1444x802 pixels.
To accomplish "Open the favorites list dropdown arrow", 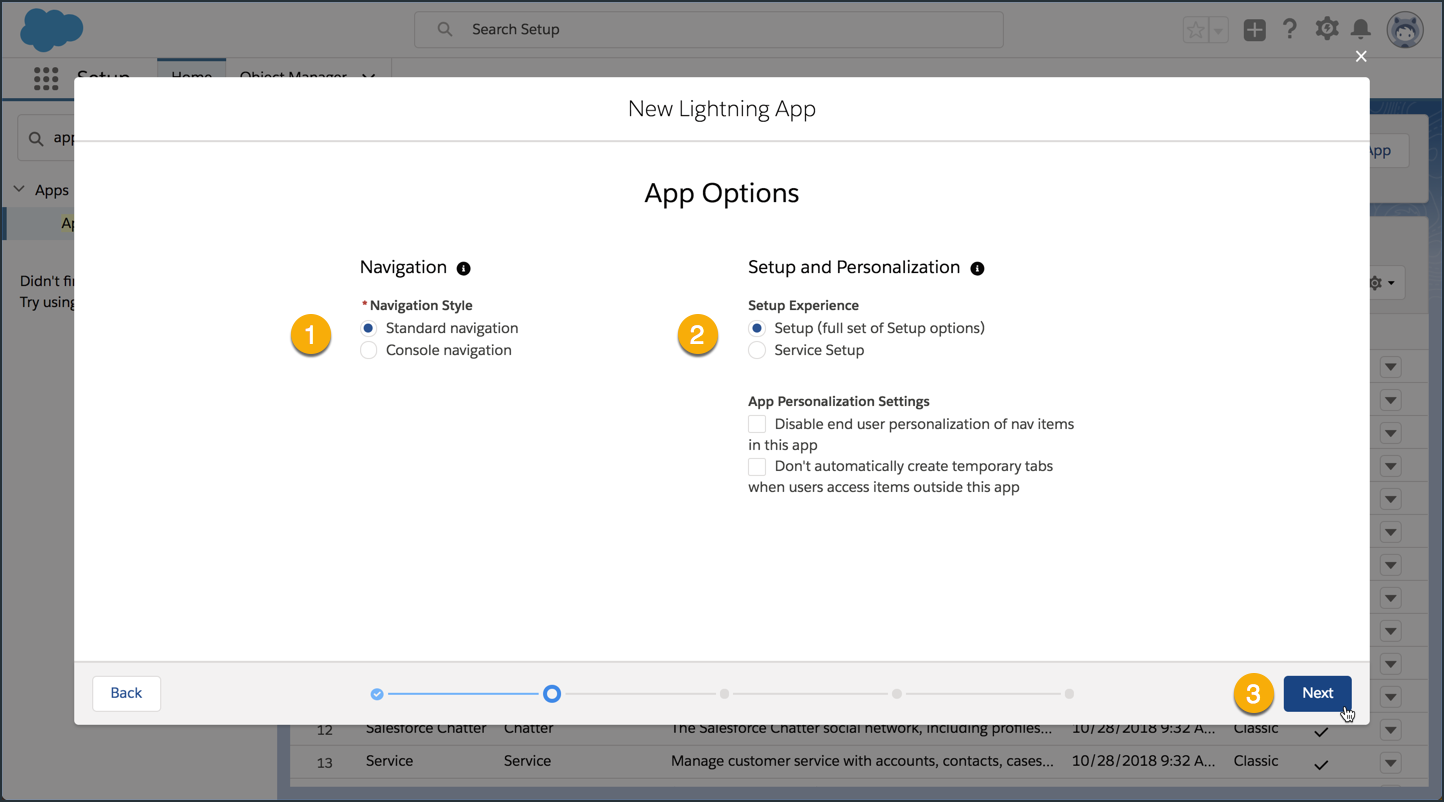I will (x=1218, y=30).
